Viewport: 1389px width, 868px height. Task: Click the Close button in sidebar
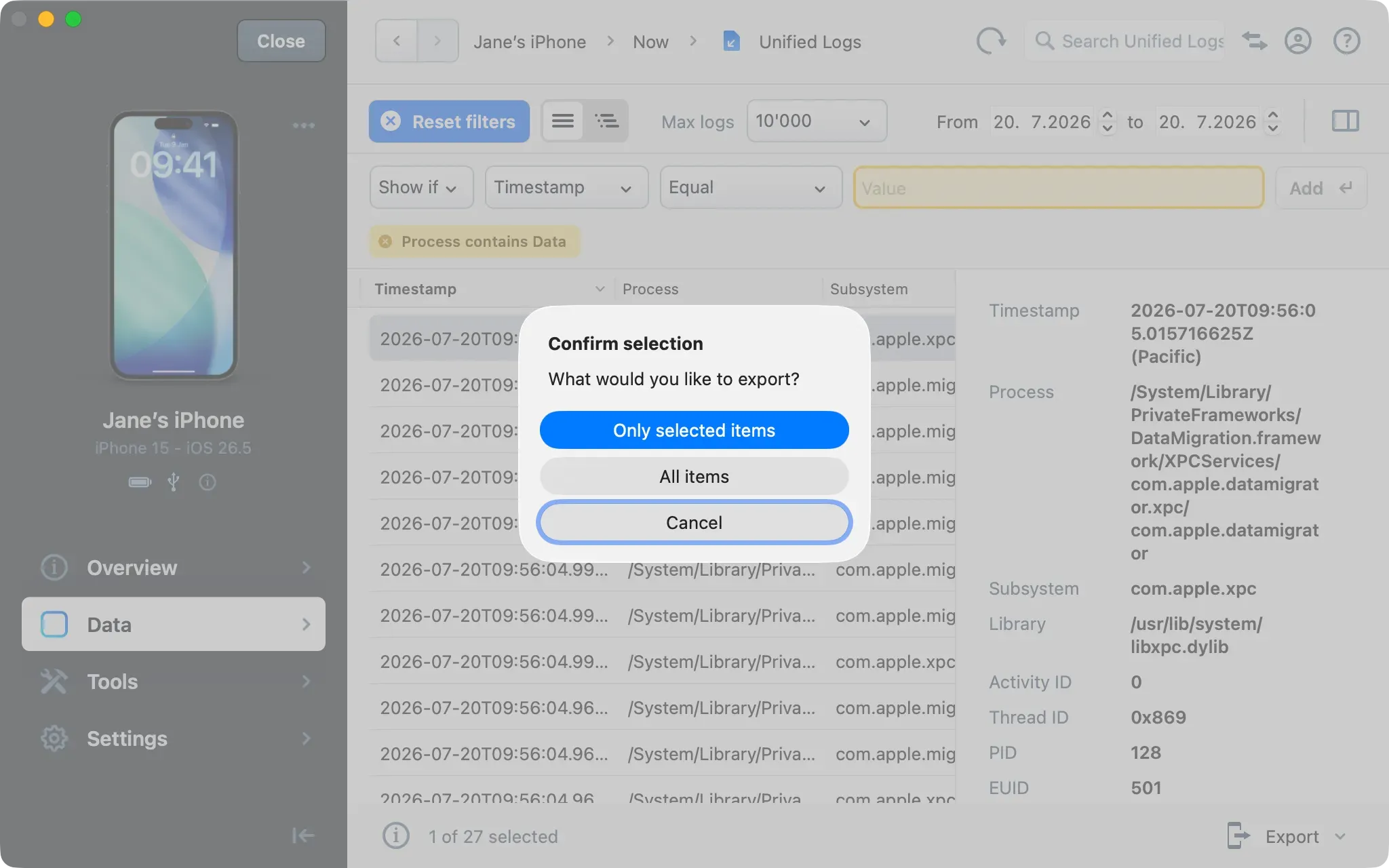click(281, 41)
